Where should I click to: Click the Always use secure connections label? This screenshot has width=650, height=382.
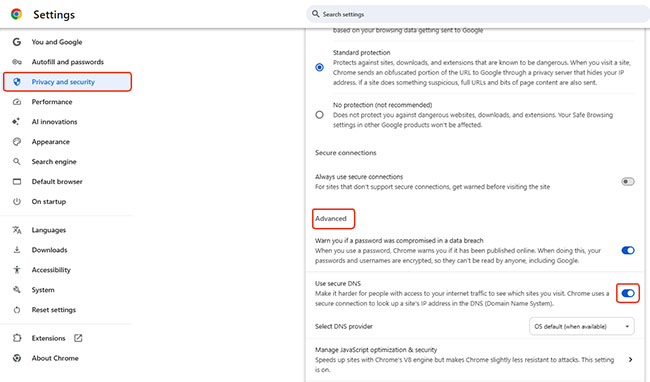point(359,176)
